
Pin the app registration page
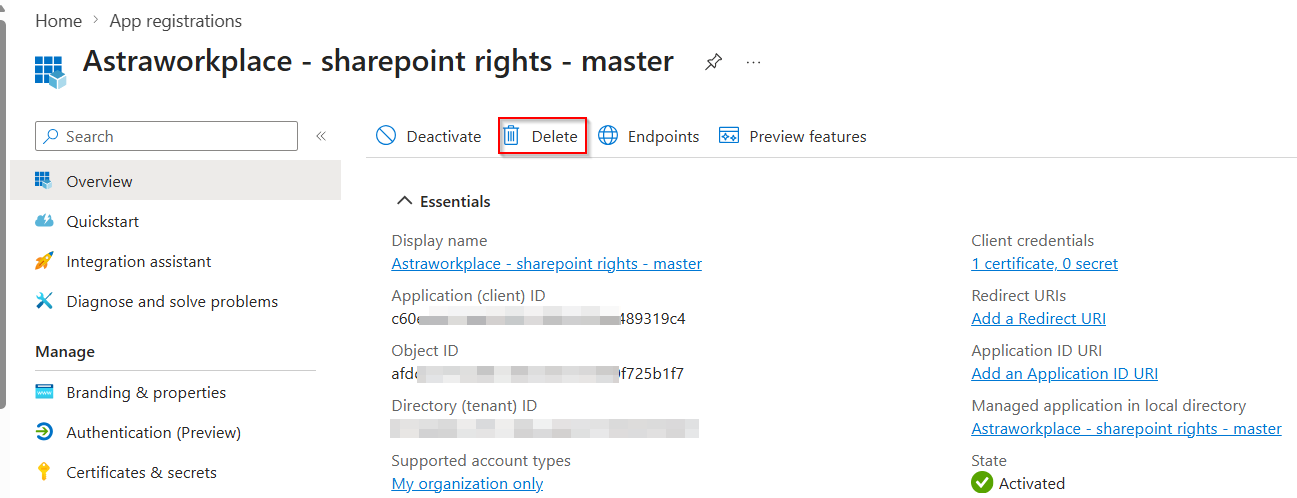click(713, 62)
